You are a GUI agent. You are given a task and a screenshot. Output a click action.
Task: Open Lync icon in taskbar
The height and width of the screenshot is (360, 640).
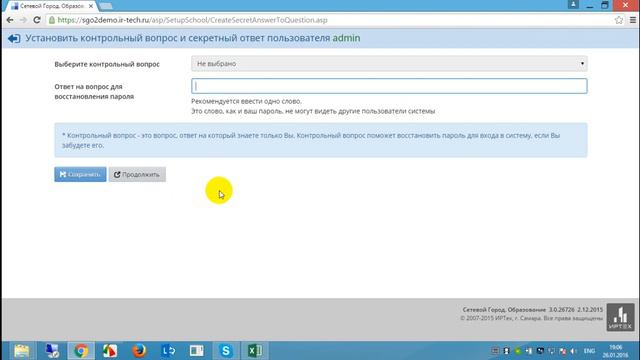tap(168, 351)
